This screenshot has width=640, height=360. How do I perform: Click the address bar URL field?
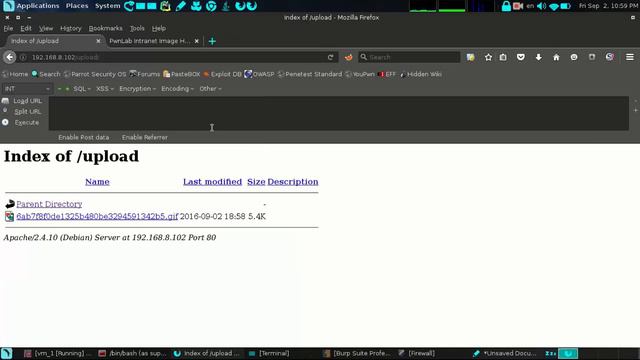click(178, 57)
